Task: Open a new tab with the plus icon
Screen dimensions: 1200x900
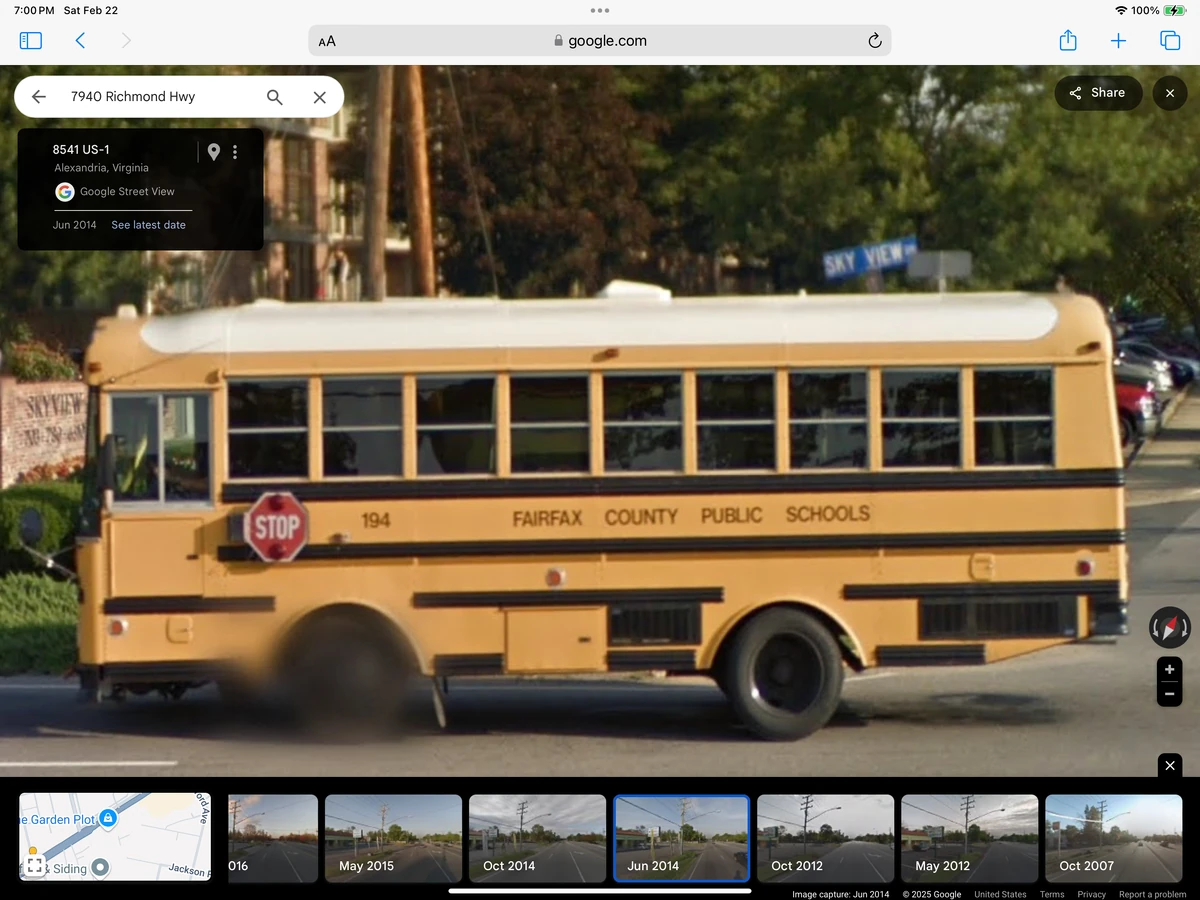Action: coord(1118,41)
